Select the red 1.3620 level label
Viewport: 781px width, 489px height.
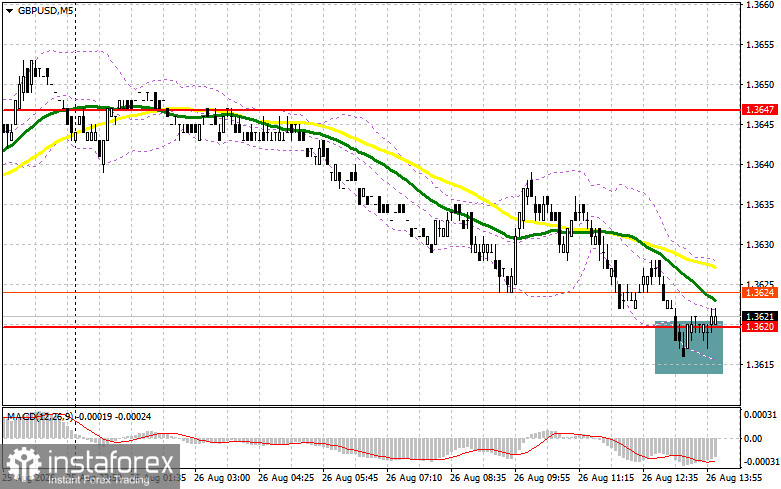pos(760,327)
